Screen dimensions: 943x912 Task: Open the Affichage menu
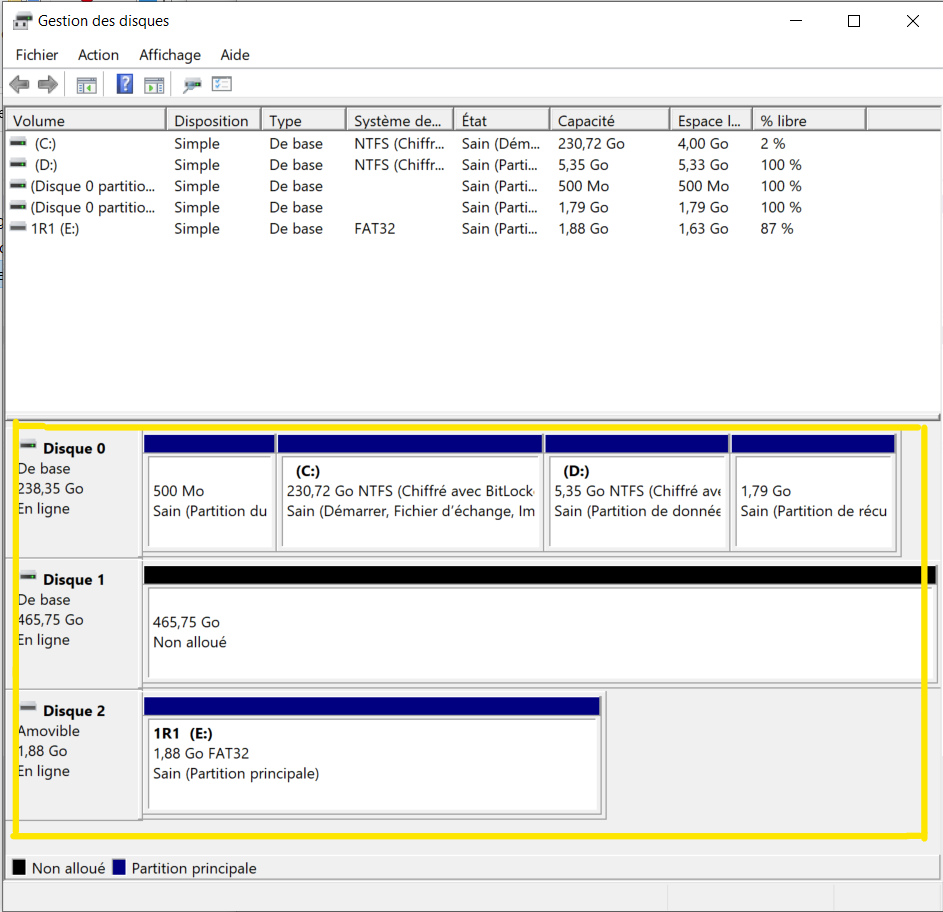click(170, 55)
